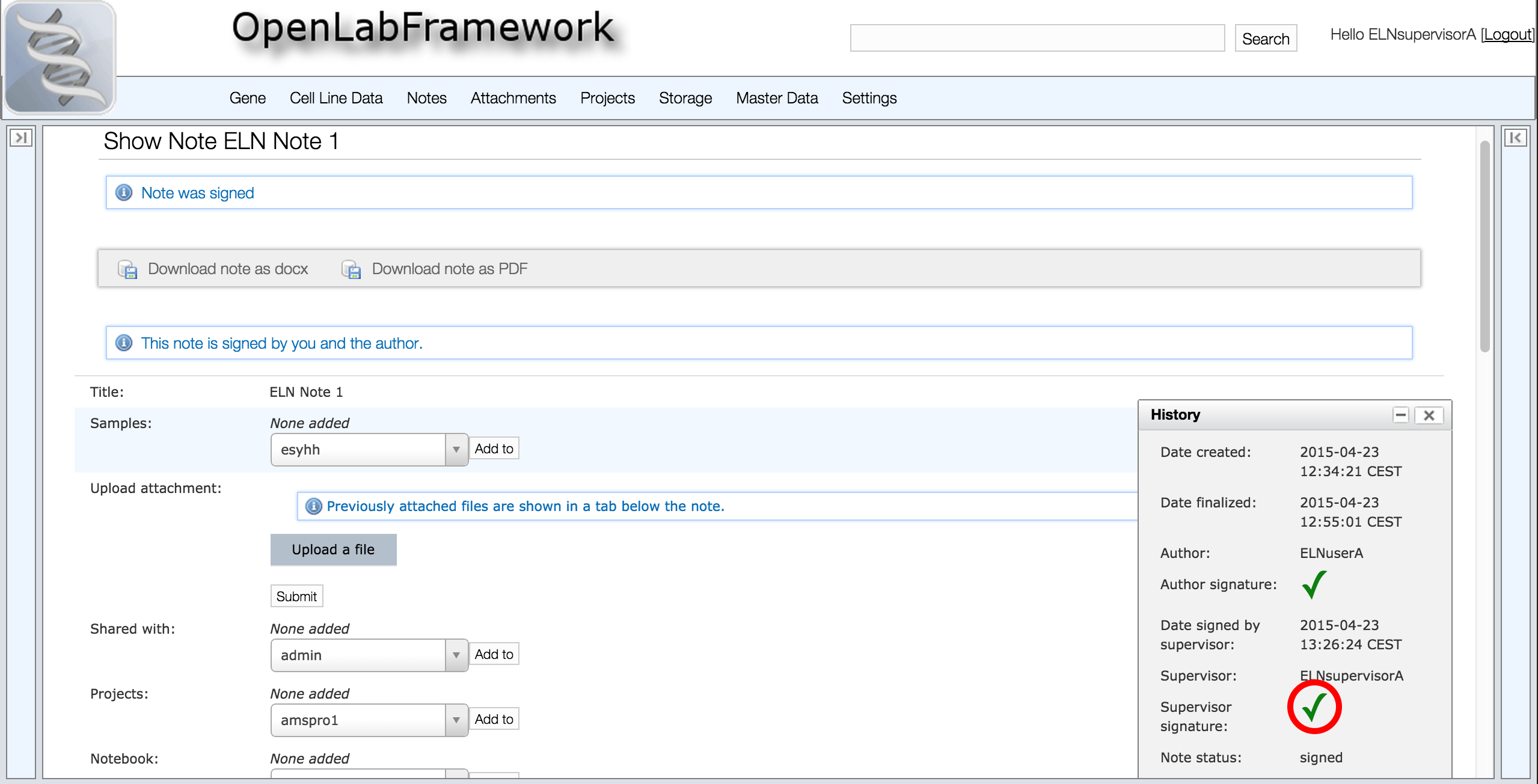
Task: Click the OpenLabFramework DNA logo
Action: pos(59,57)
